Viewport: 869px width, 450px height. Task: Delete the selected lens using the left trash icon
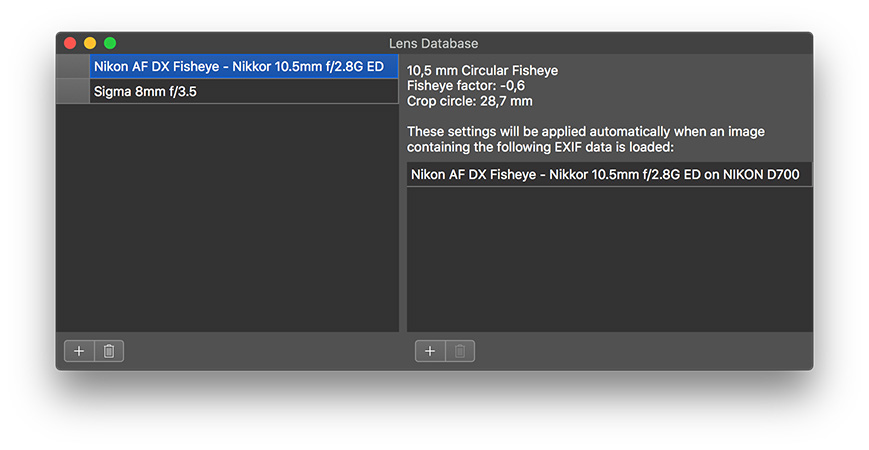pyautogui.click(x=109, y=351)
